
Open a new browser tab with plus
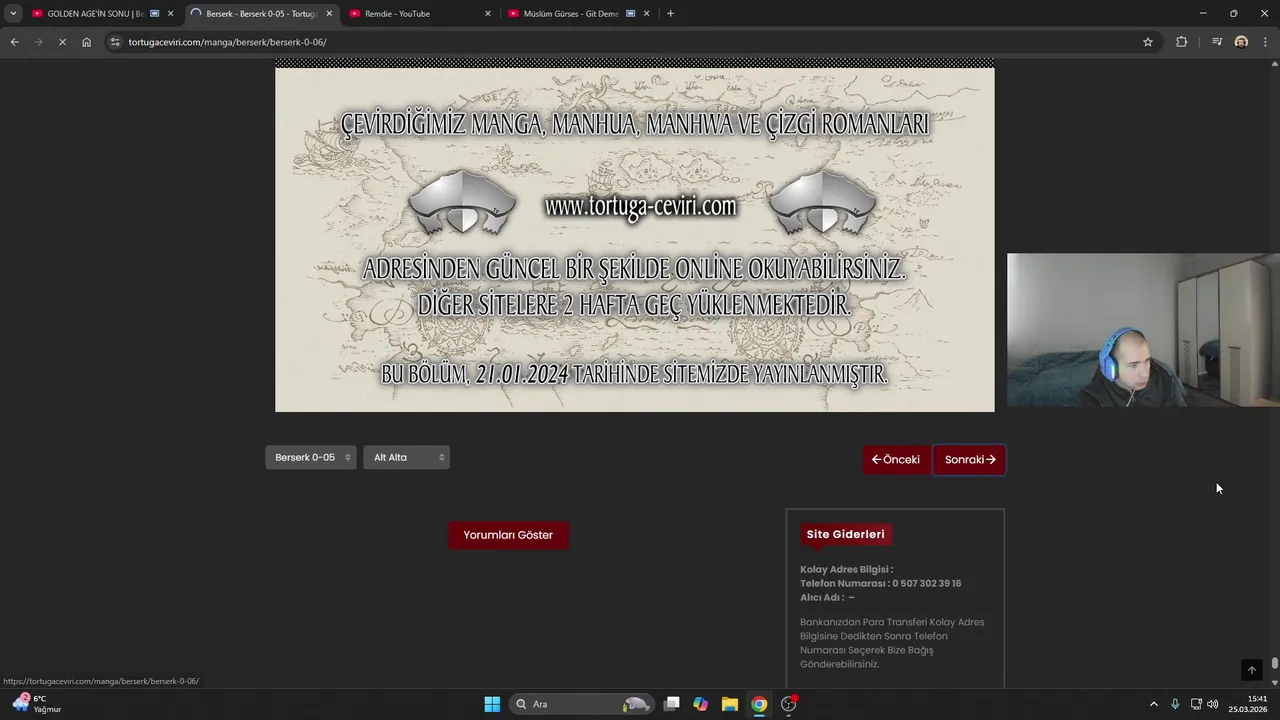point(670,13)
